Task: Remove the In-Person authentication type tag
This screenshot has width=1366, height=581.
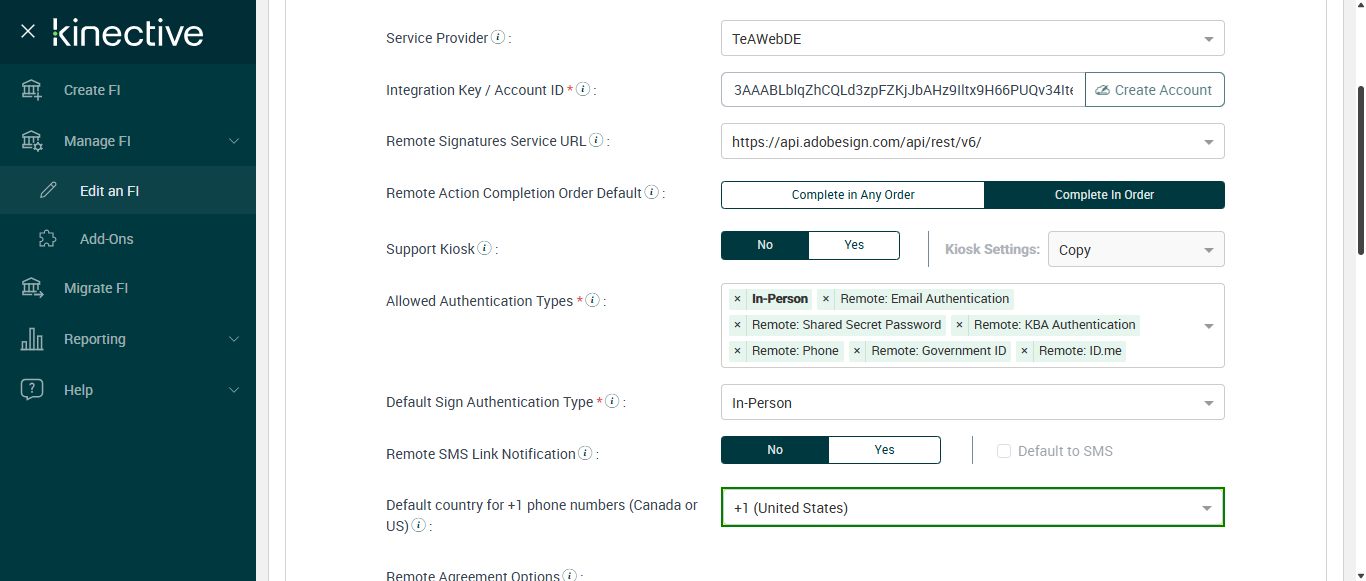Action: coord(737,299)
